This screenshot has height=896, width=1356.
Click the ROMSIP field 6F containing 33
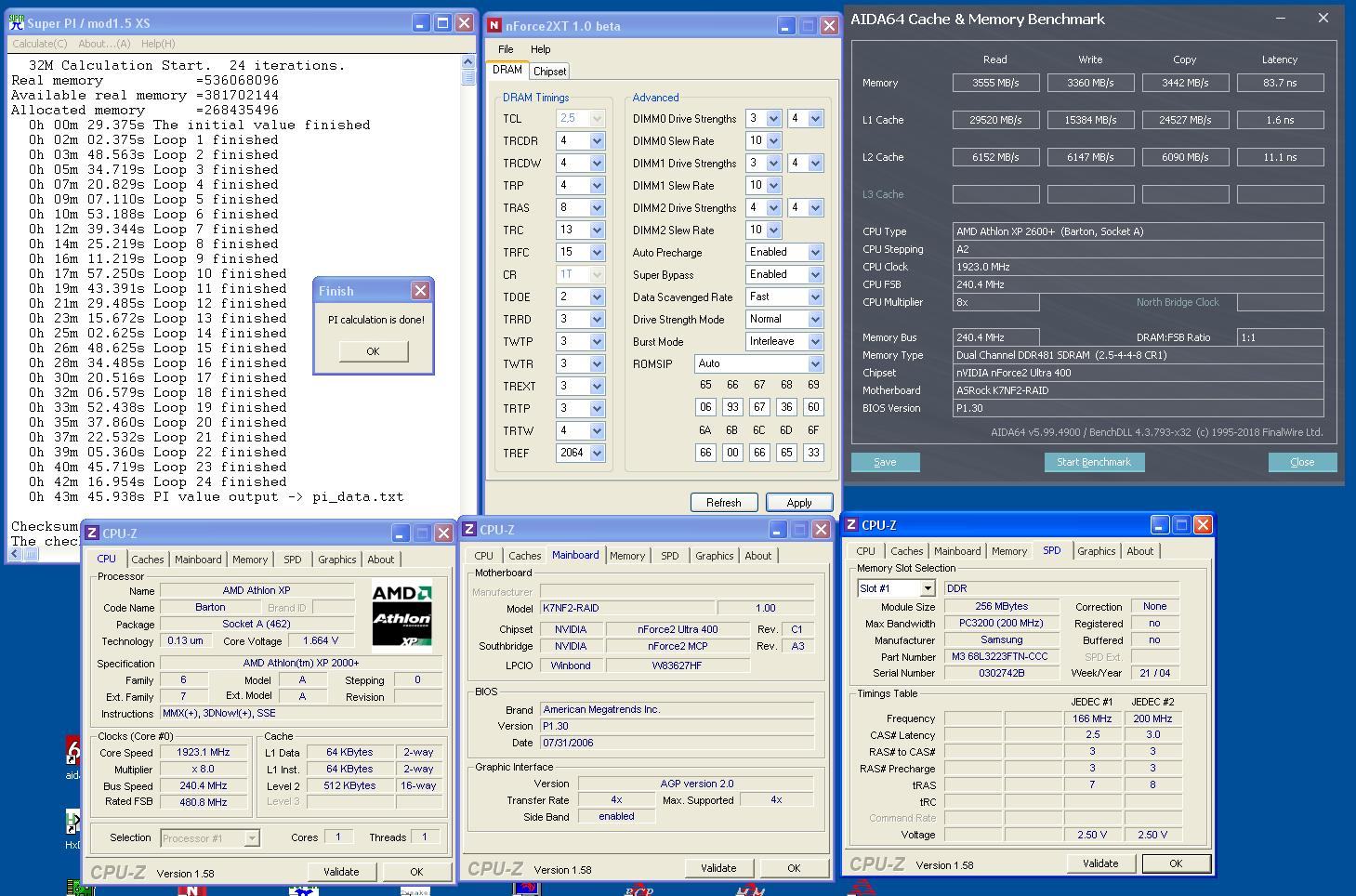pos(813,453)
